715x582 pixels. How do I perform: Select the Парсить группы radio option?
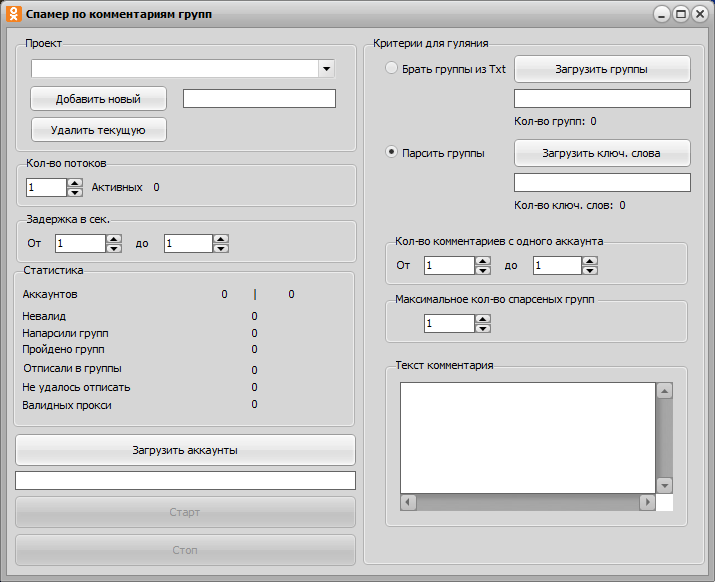[391, 153]
